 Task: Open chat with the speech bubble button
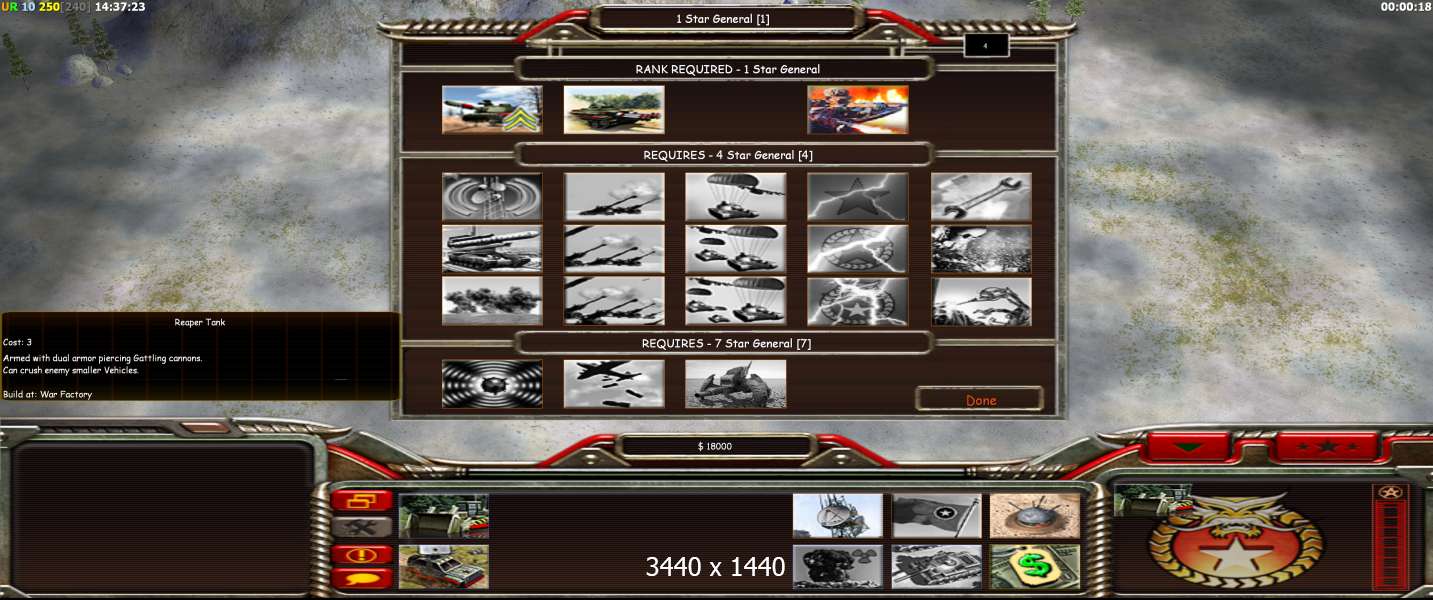[x=361, y=578]
